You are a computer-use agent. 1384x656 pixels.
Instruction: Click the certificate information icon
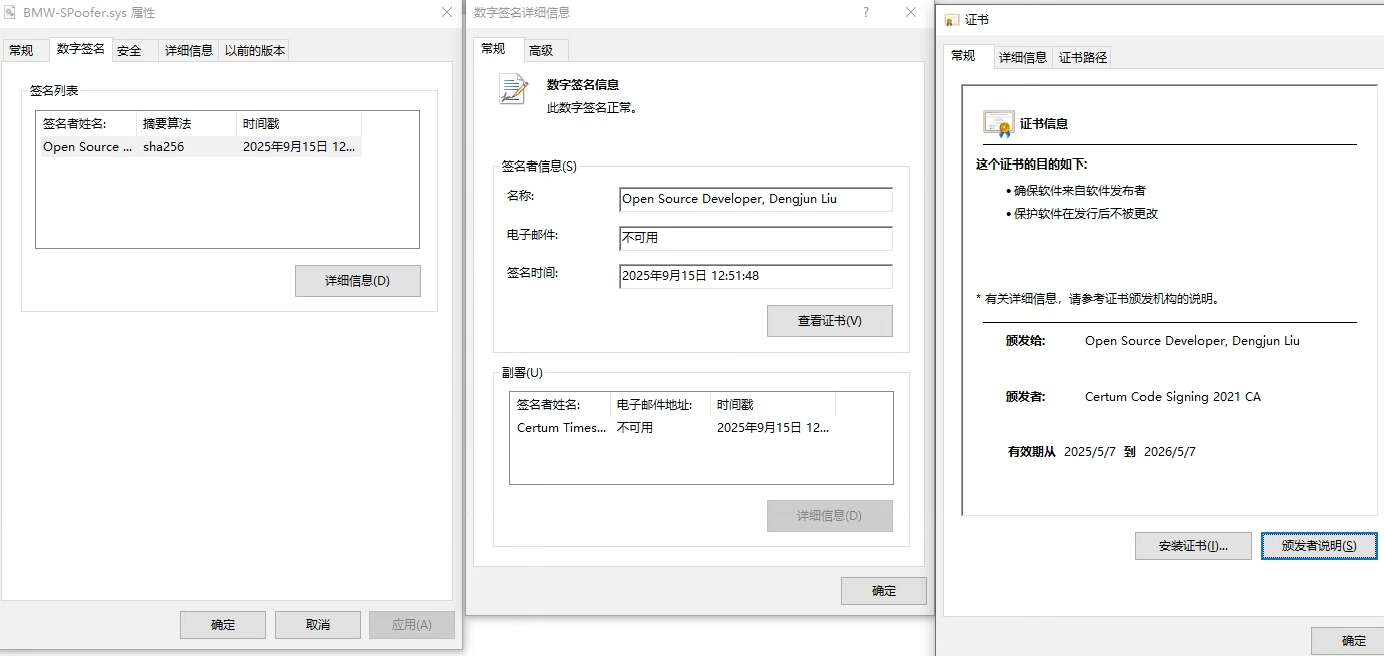[998, 123]
